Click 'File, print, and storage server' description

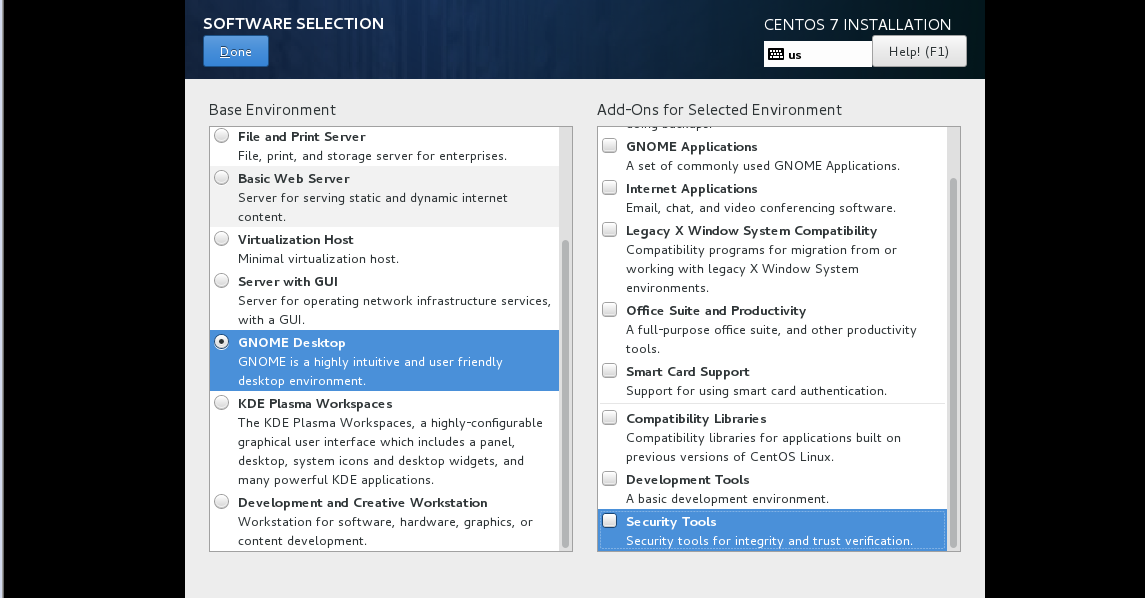pos(372,156)
